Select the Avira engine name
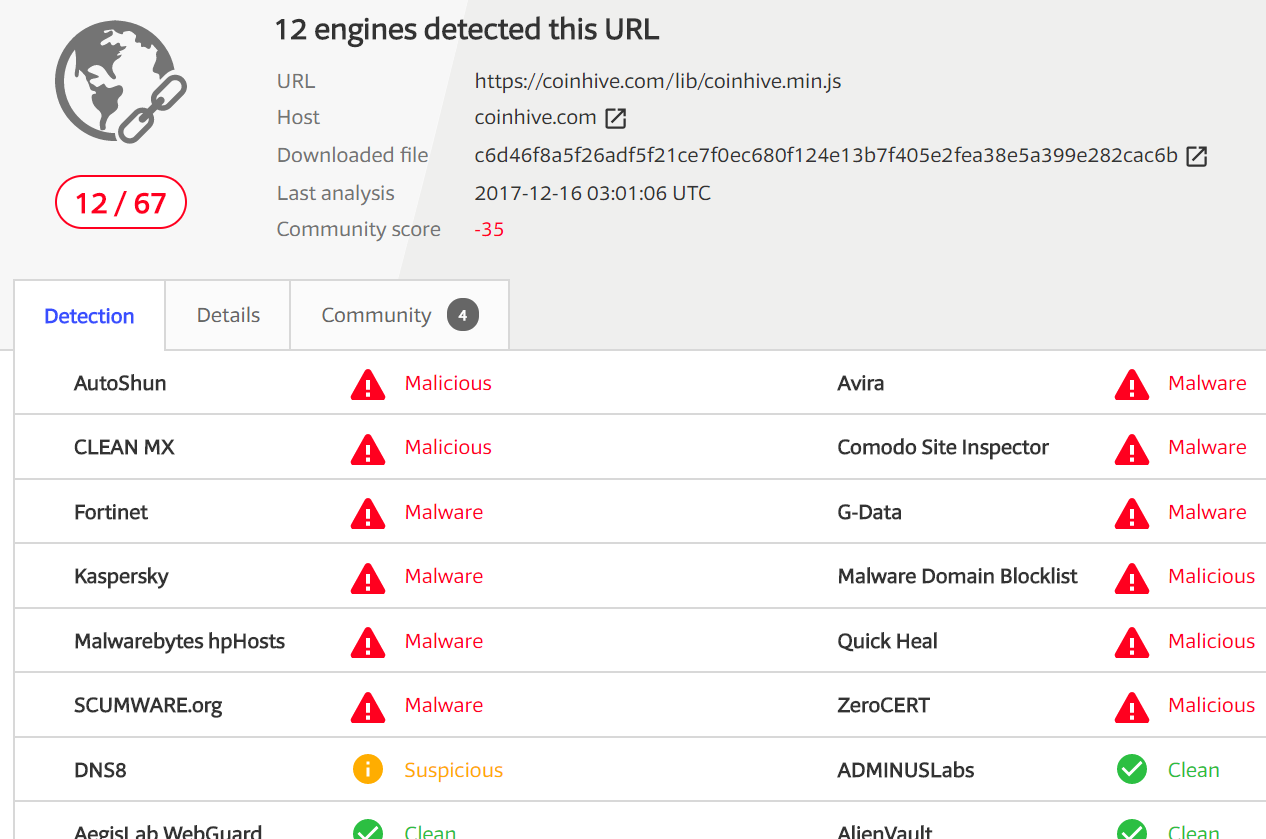Viewport: 1266px width, 839px height. coord(861,383)
